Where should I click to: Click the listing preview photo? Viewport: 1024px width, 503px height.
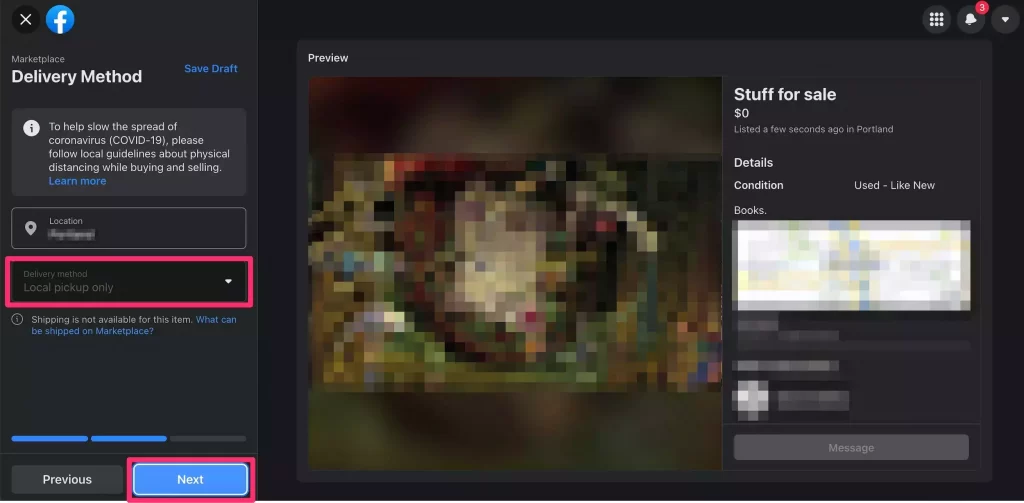coord(514,273)
